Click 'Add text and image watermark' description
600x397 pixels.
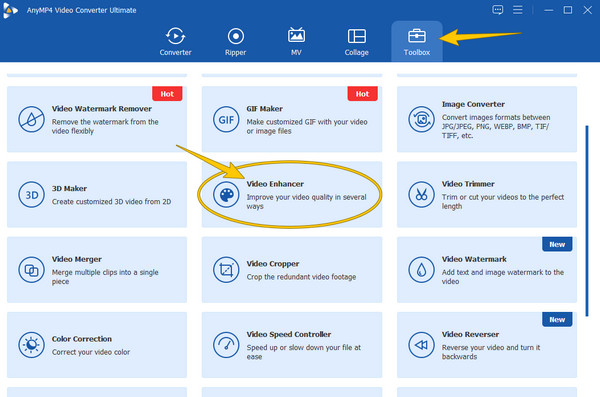click(503, 277)
